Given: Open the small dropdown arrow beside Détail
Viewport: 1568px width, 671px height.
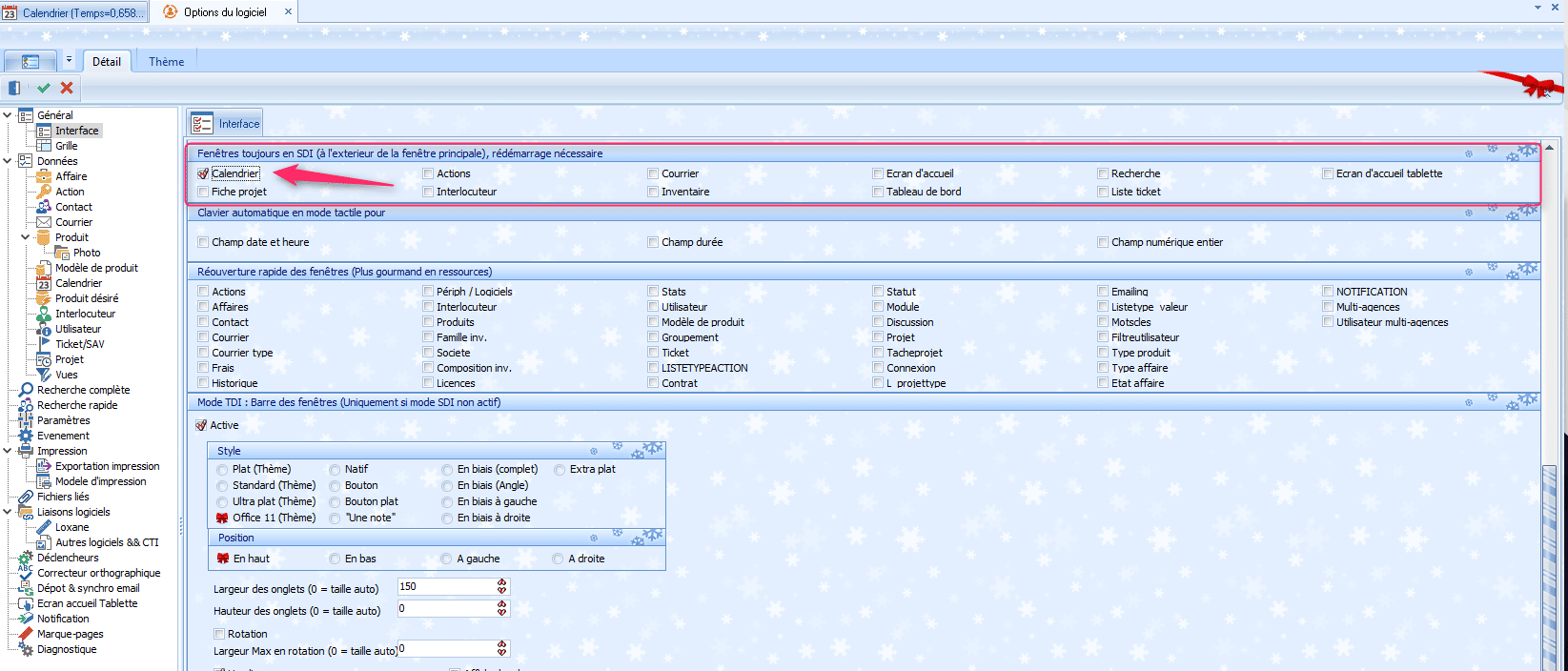Looking at the screenshot, I should click(x=69, y=60).
